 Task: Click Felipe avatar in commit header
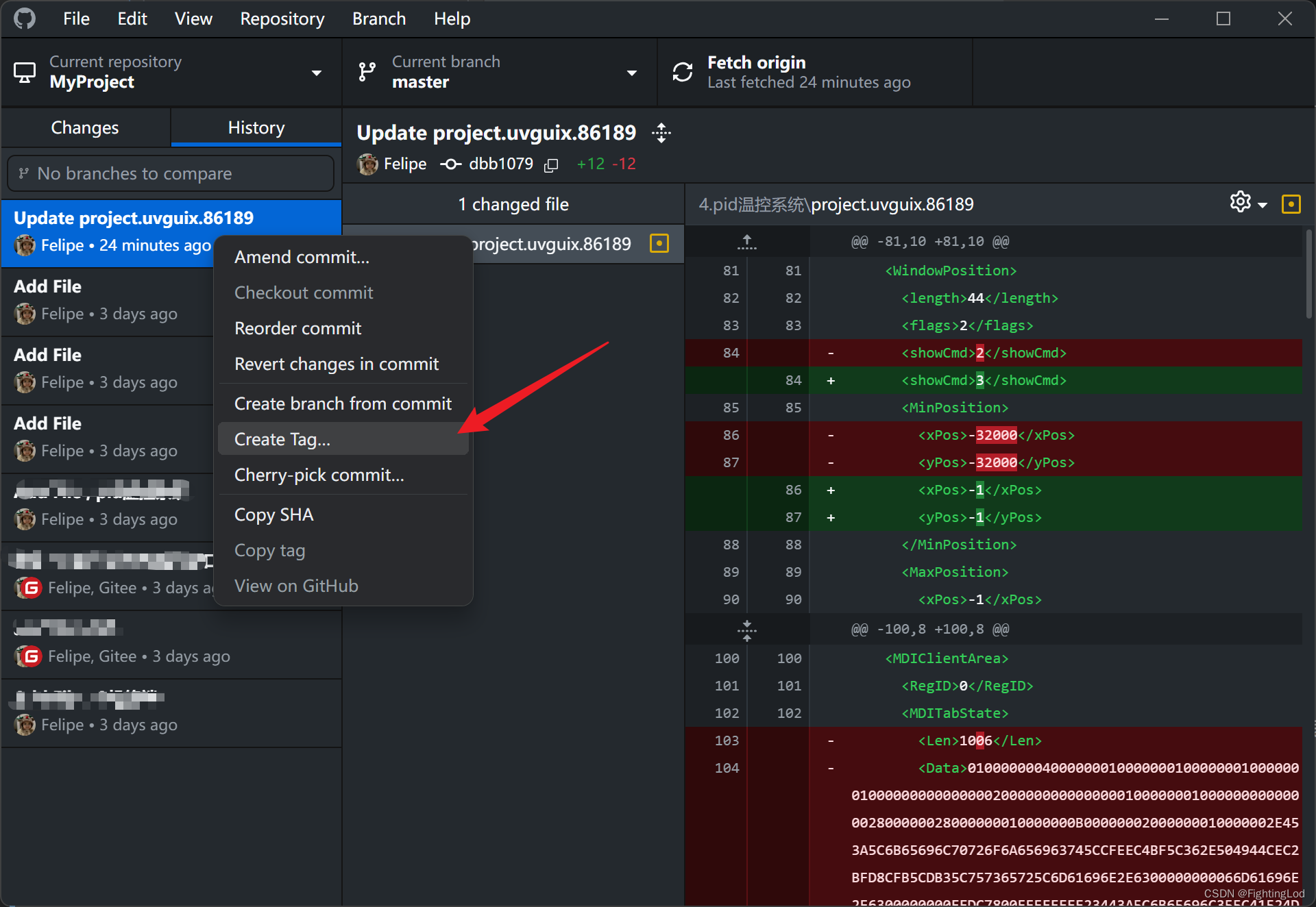tap(368, 164)
